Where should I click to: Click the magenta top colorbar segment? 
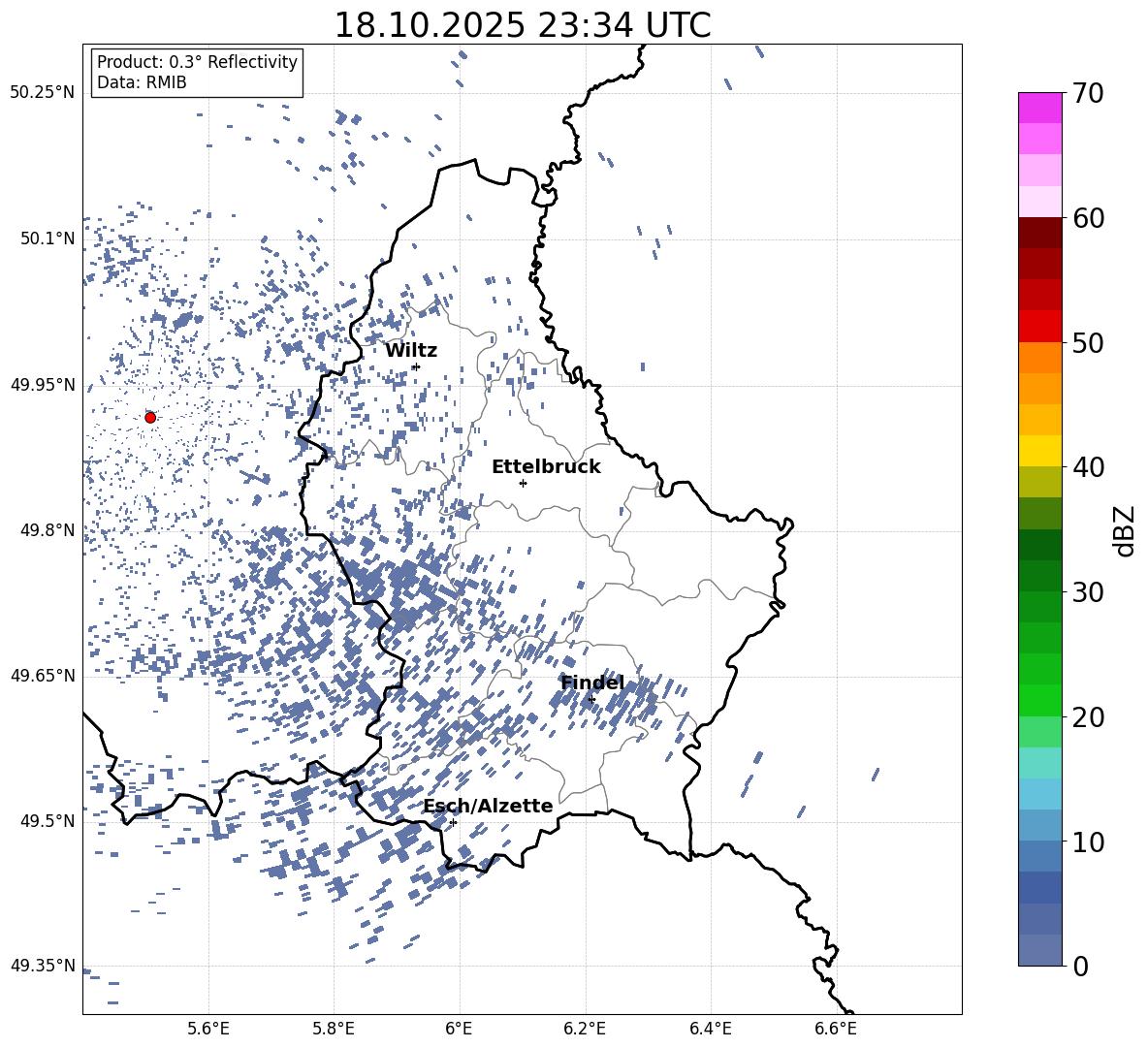coord(1040,108)
